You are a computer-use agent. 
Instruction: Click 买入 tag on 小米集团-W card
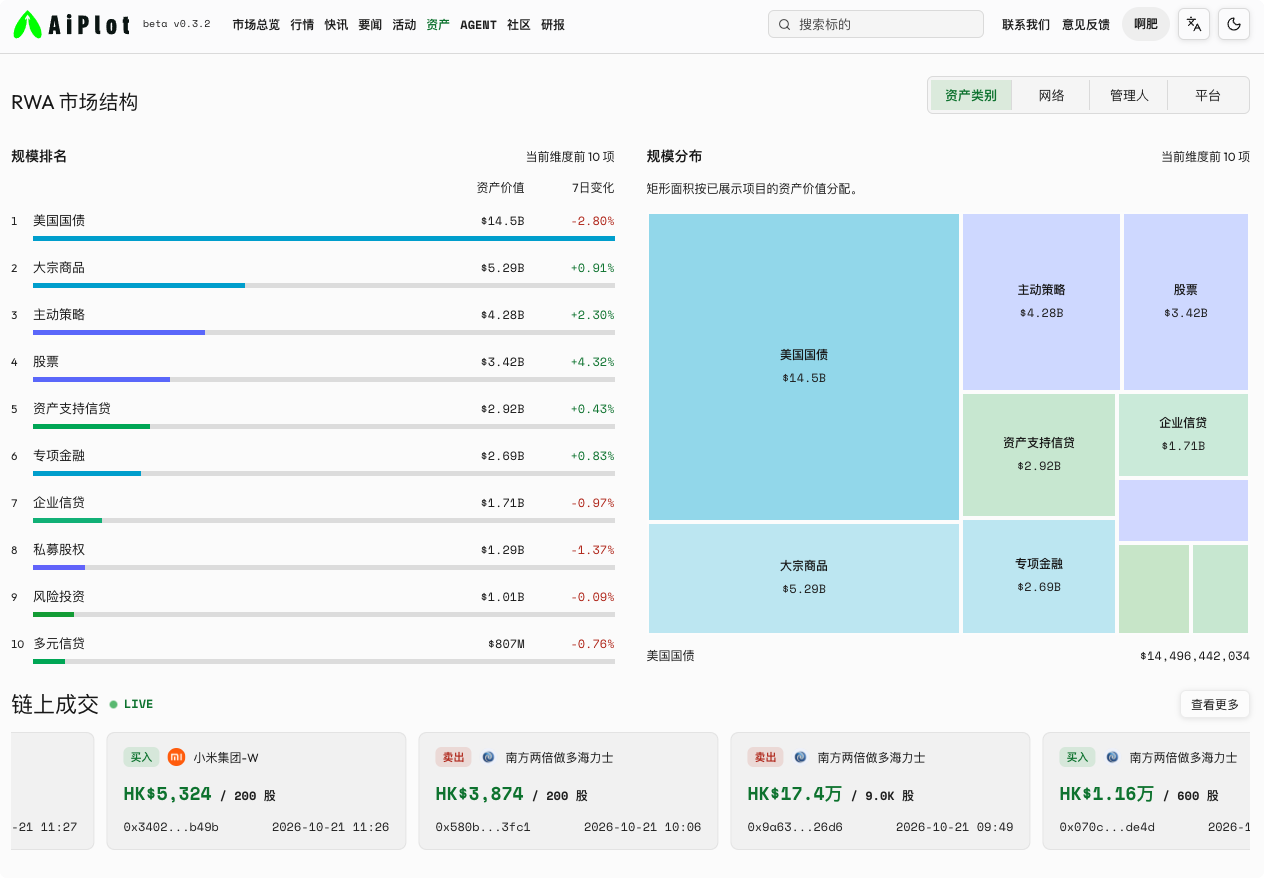[x=141, y=757]
